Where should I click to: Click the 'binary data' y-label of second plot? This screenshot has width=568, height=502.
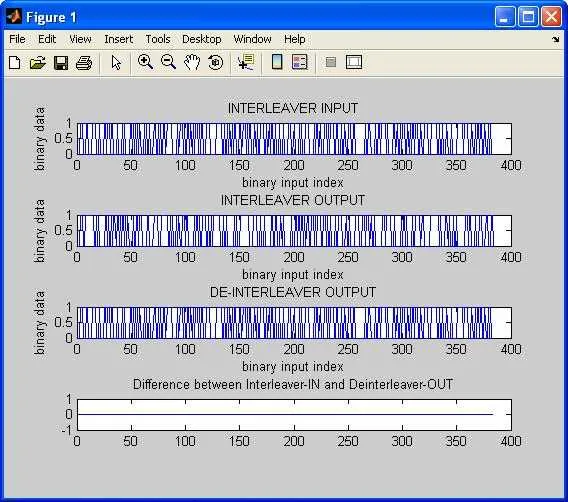pyautogui.click(x=39, y=231)
